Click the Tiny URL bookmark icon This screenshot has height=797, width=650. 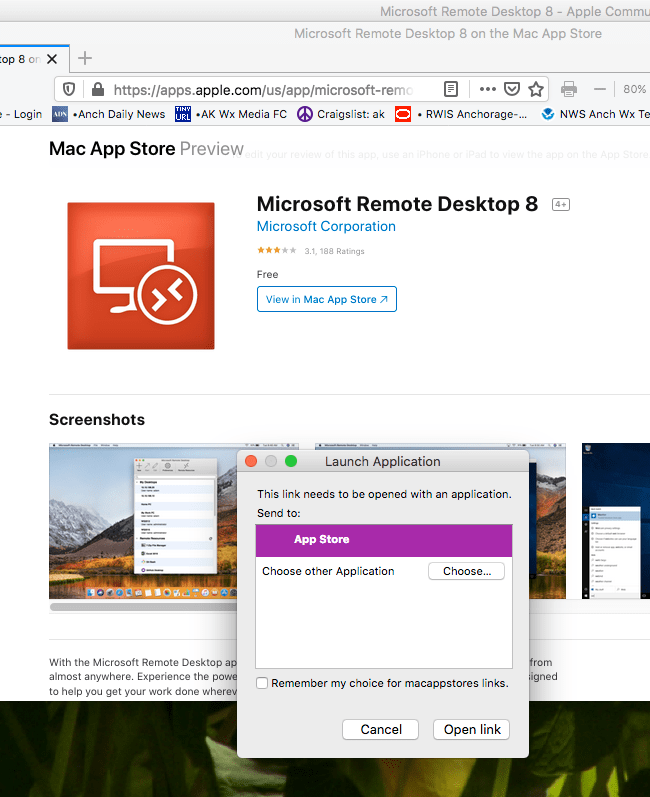pyautogui.click(x=183, y=114)
